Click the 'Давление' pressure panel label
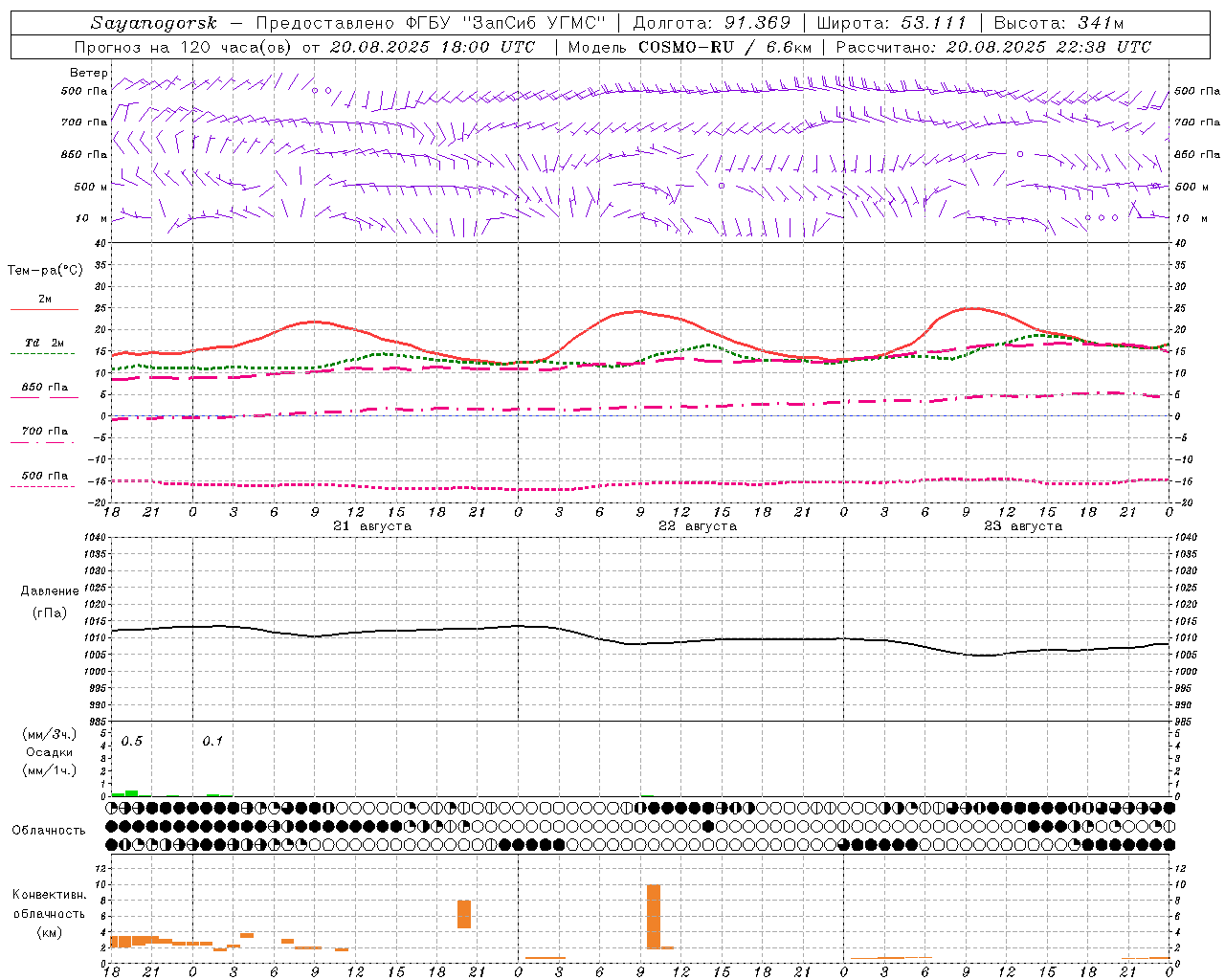Image resolution: width=1225 pixels, height=980 pixels. coord(50,590)
